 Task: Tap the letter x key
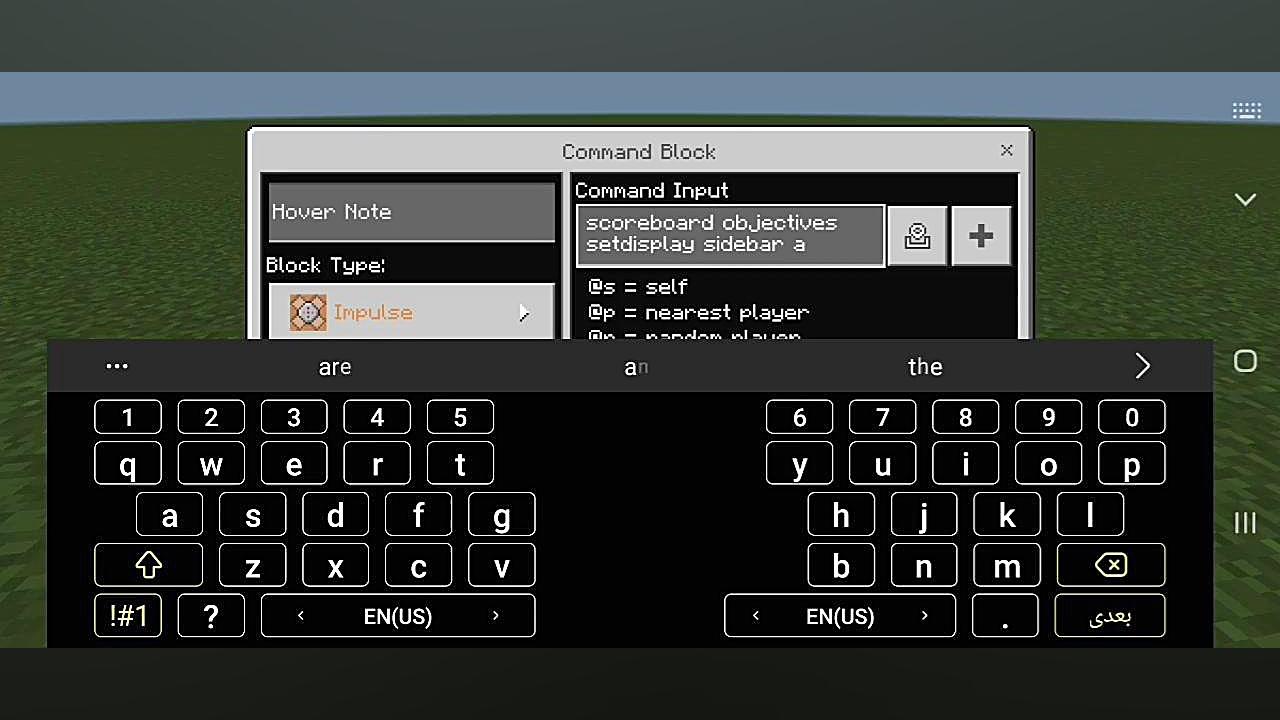[335, 565]
